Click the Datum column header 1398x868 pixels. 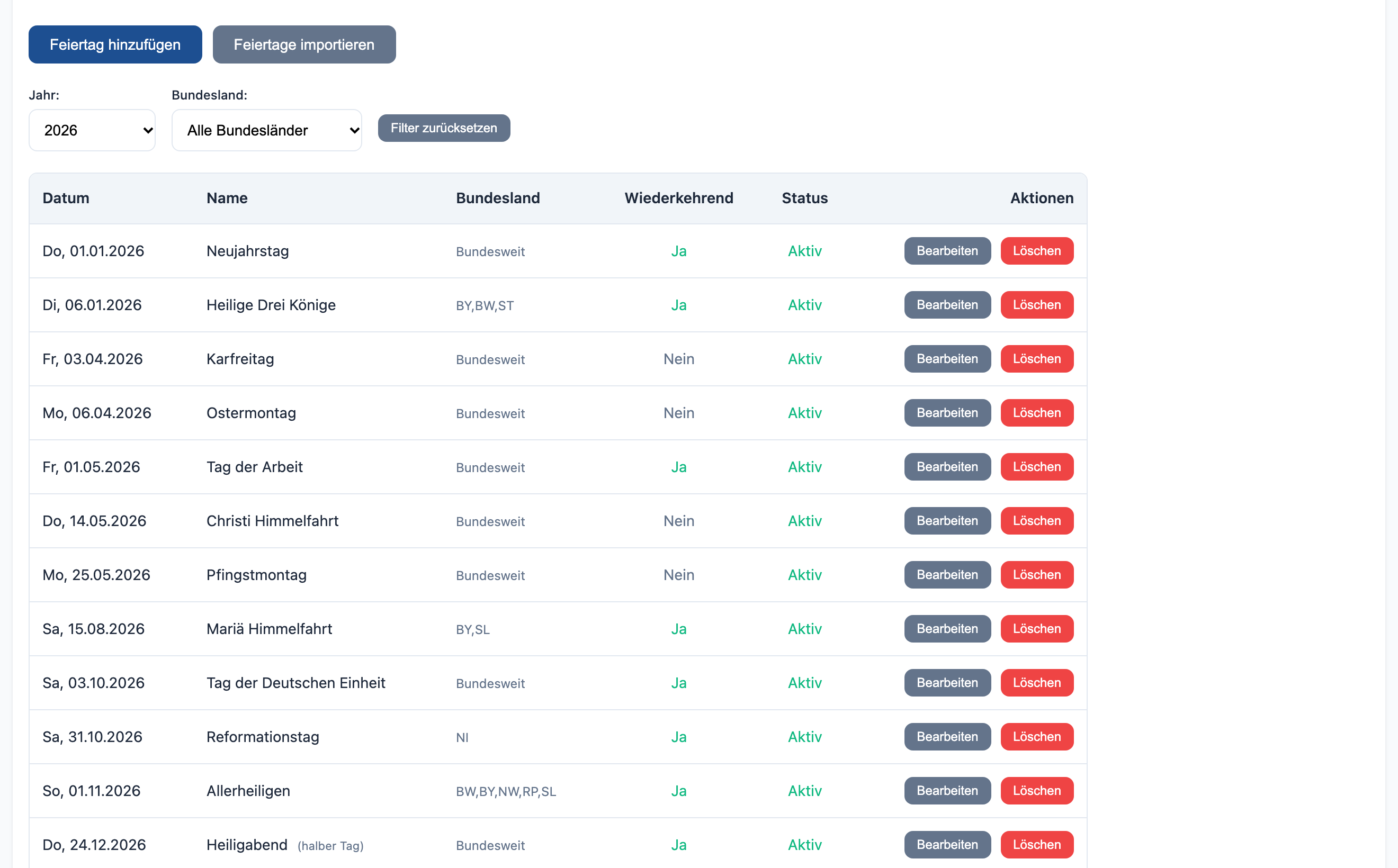pyautogui.click(x=66, y=198)
